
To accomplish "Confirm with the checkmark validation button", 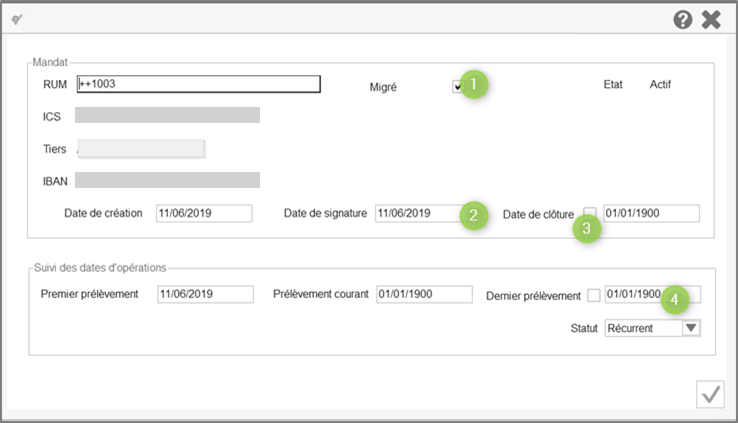I will point(710,395).
